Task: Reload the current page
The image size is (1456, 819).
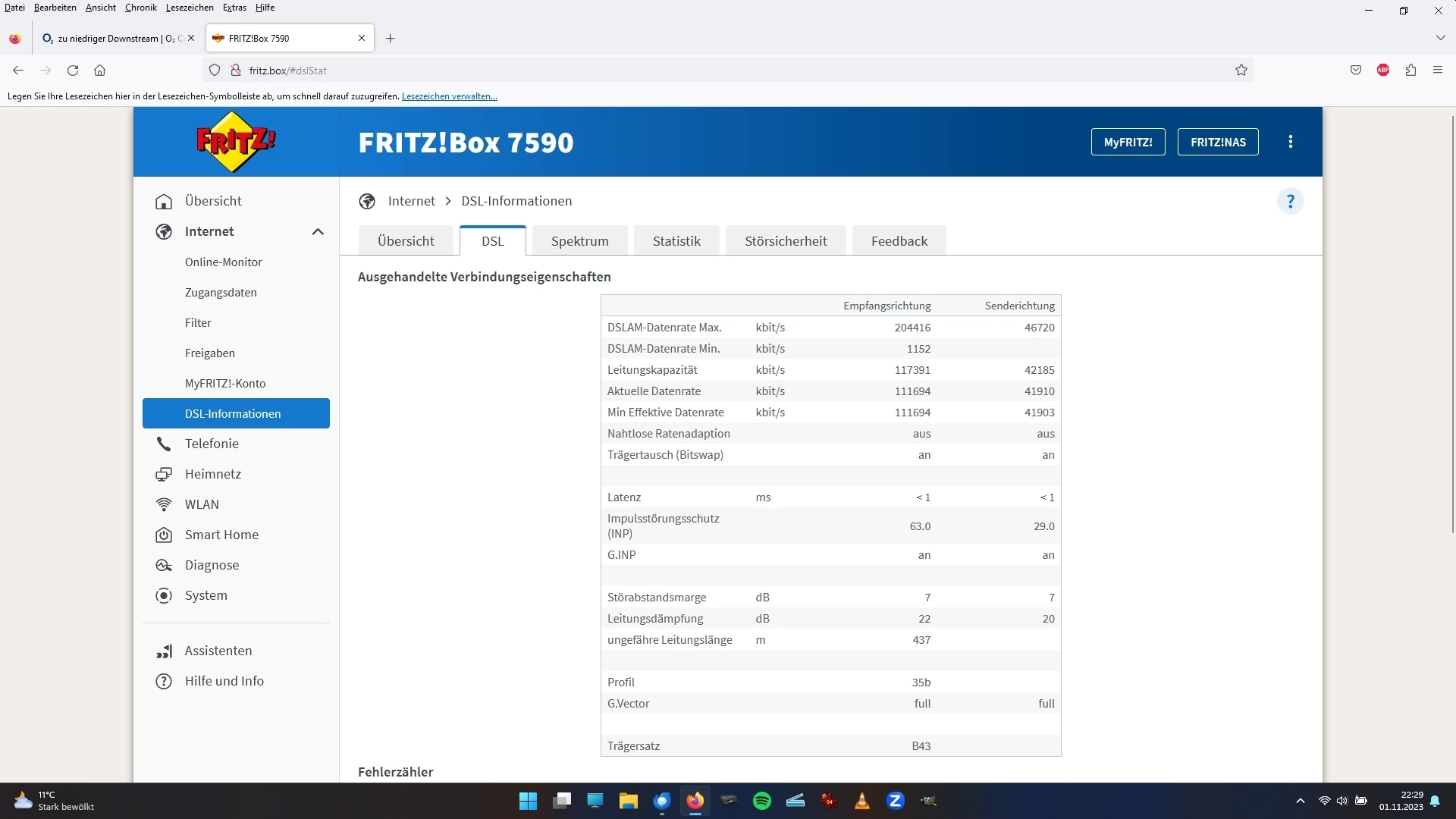Action: [73, 71]
